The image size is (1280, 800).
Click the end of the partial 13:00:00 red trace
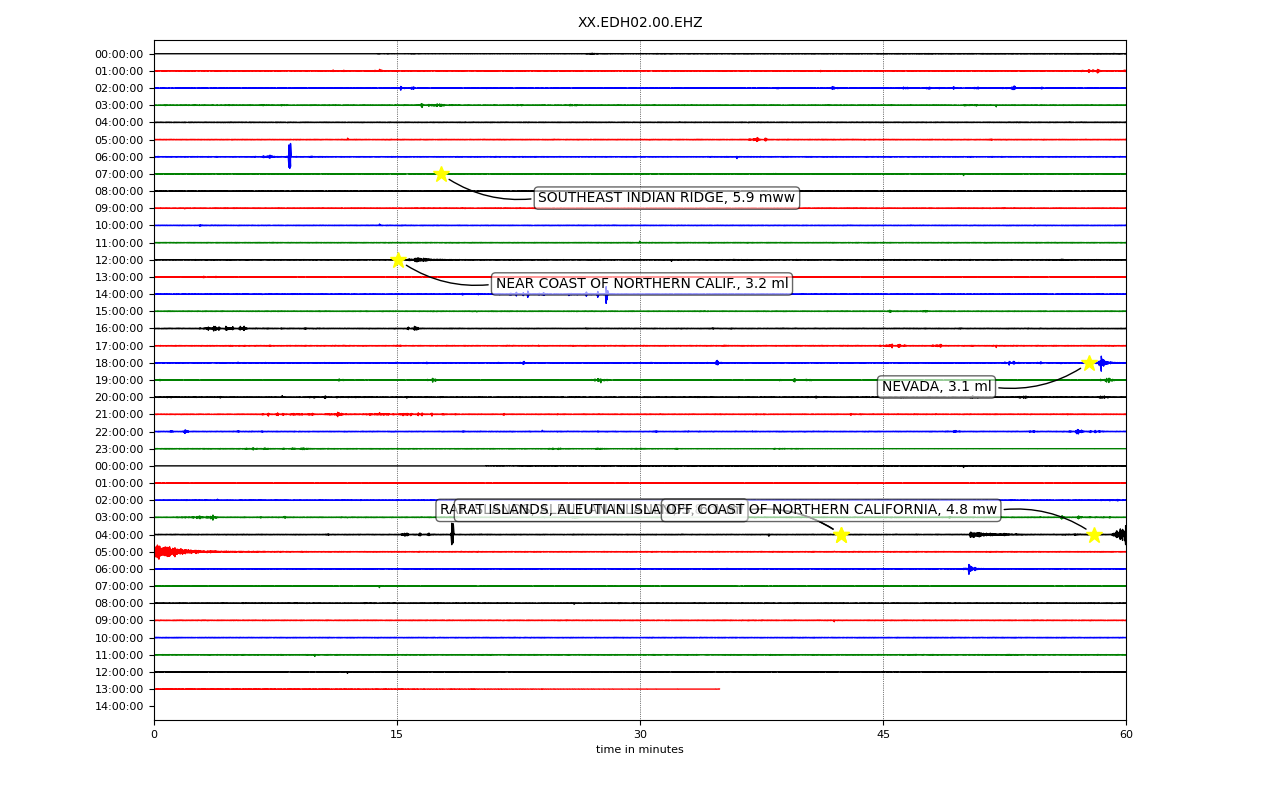[x=718, y=689]
